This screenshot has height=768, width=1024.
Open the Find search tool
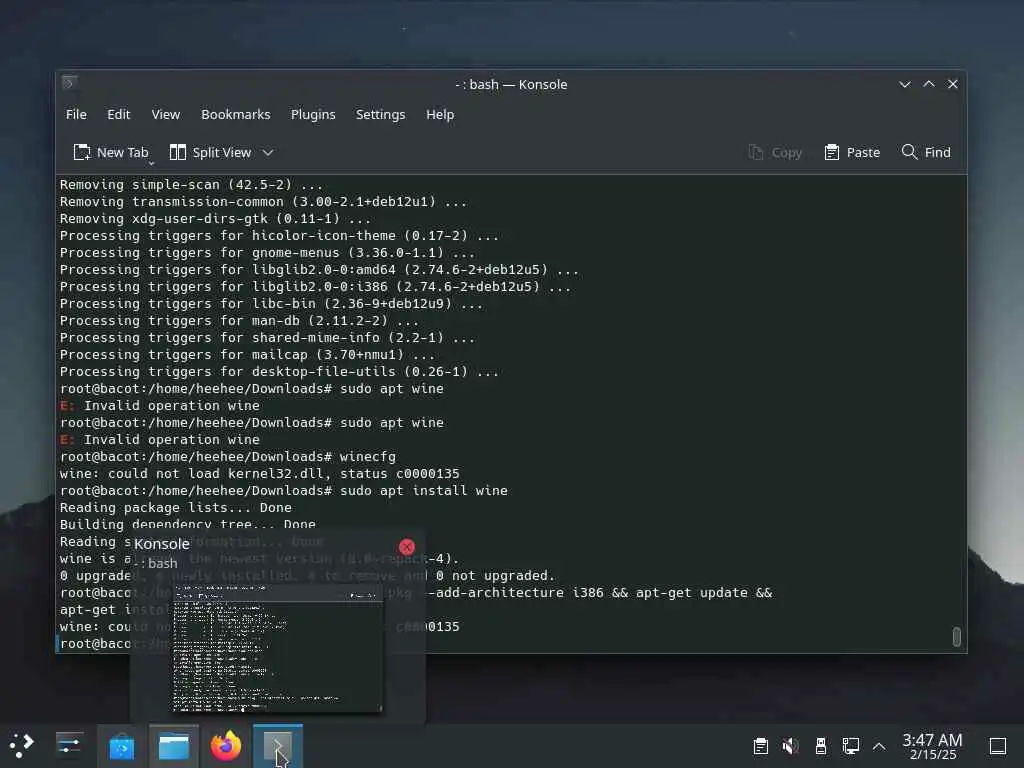(x=926, y=152)
